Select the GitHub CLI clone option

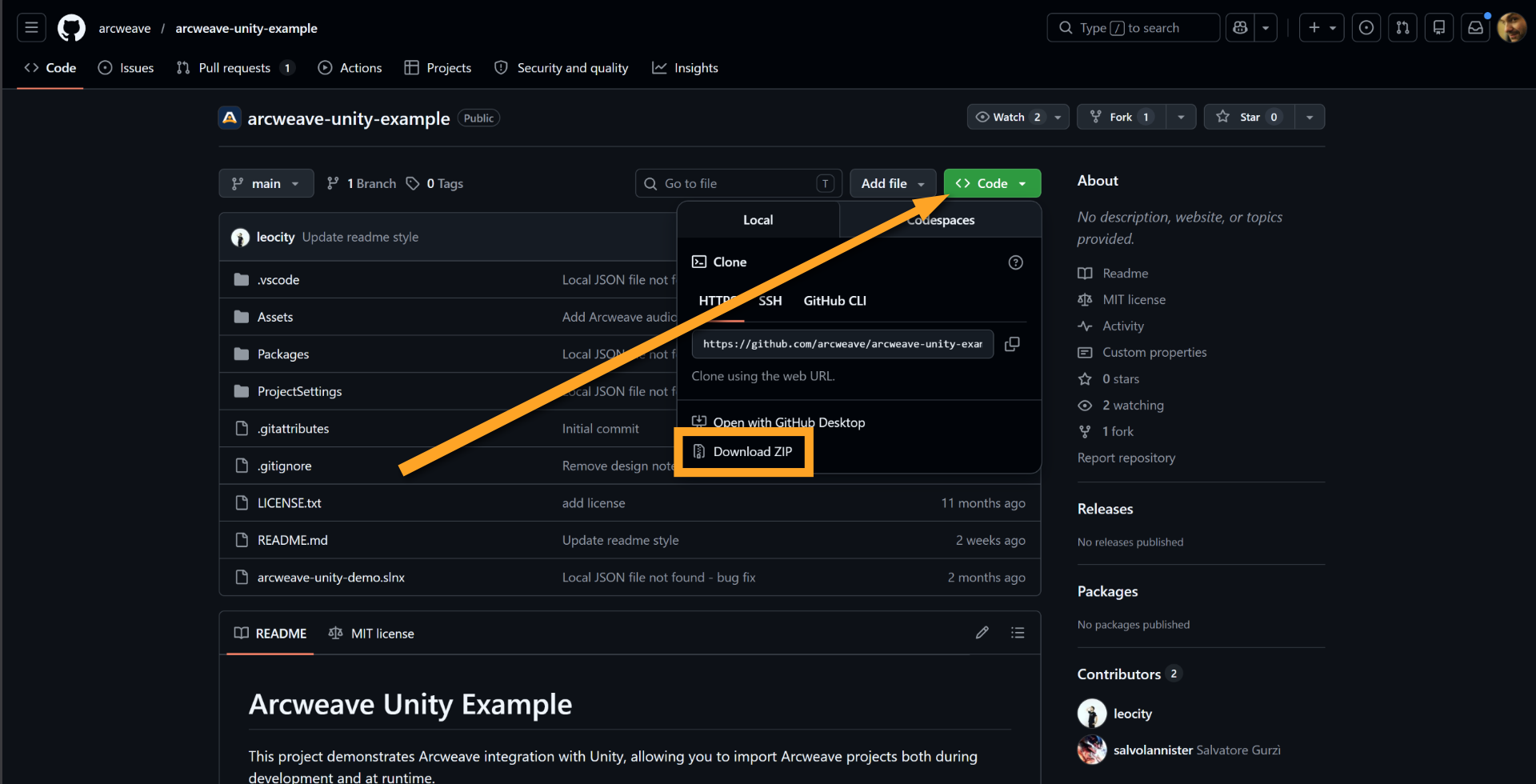(834, 301)
